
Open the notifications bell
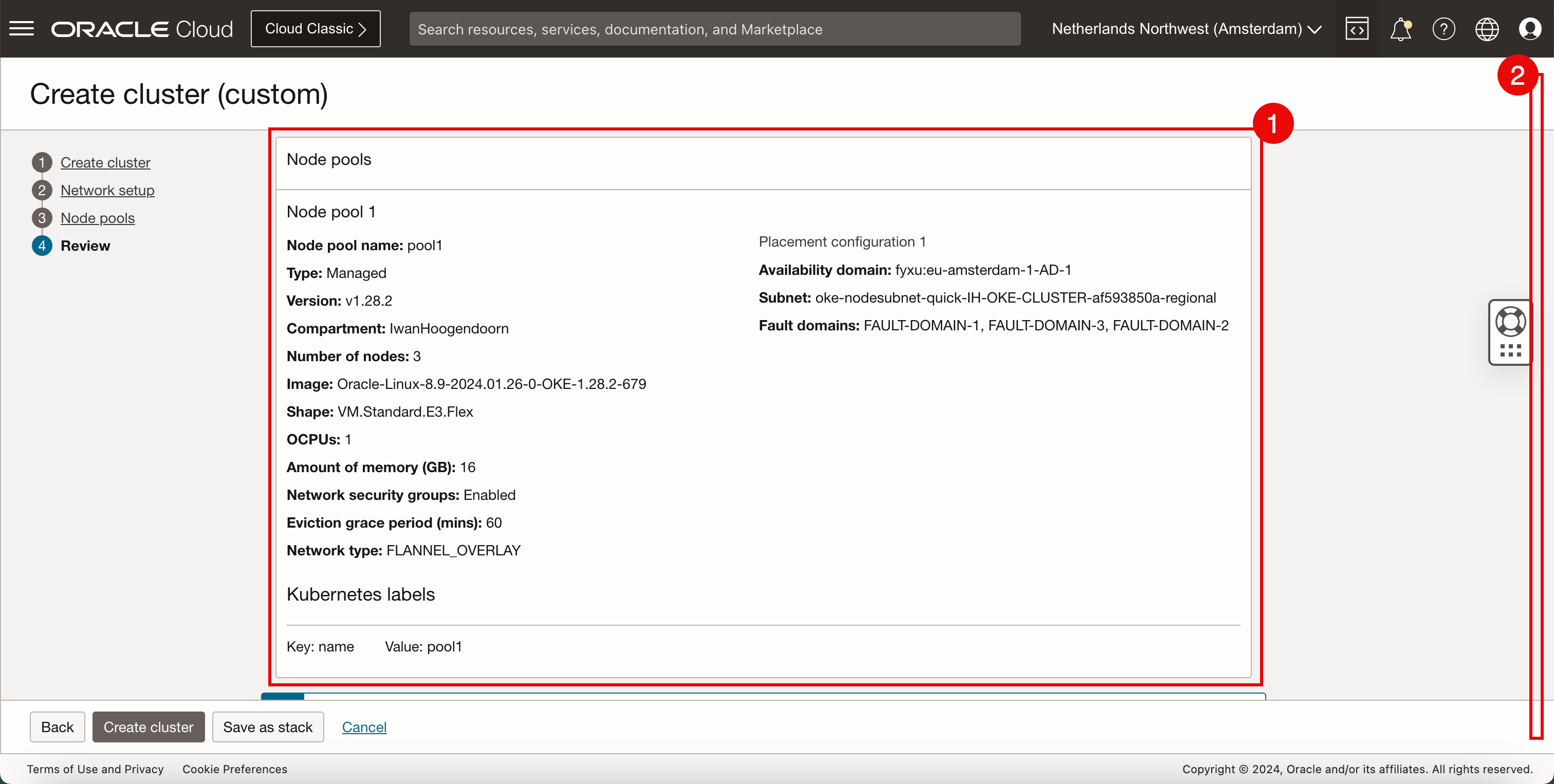[1400, 28]
